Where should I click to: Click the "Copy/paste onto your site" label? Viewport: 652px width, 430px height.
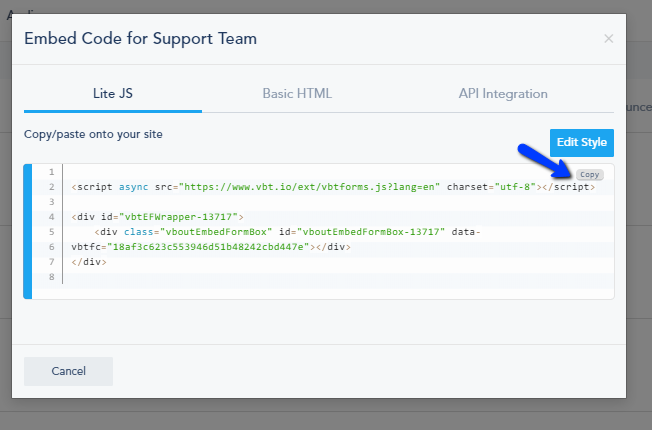(x=93, y=134)
